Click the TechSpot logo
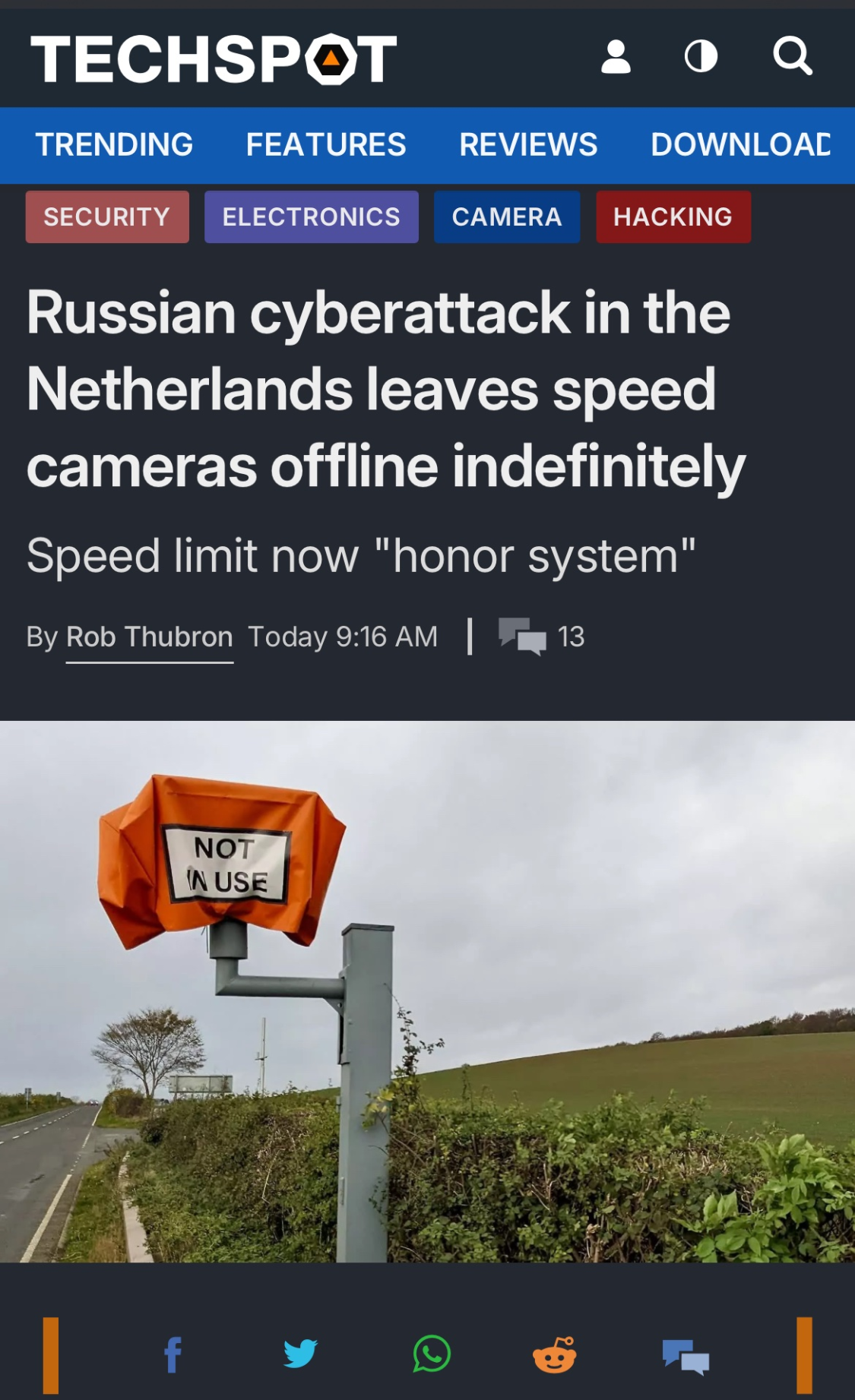The image size is (855, 1400). pos(214,58)
